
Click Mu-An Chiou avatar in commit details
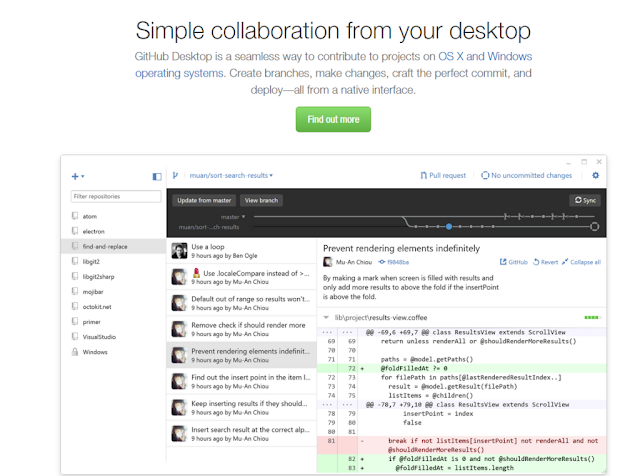tap(328, 262)
